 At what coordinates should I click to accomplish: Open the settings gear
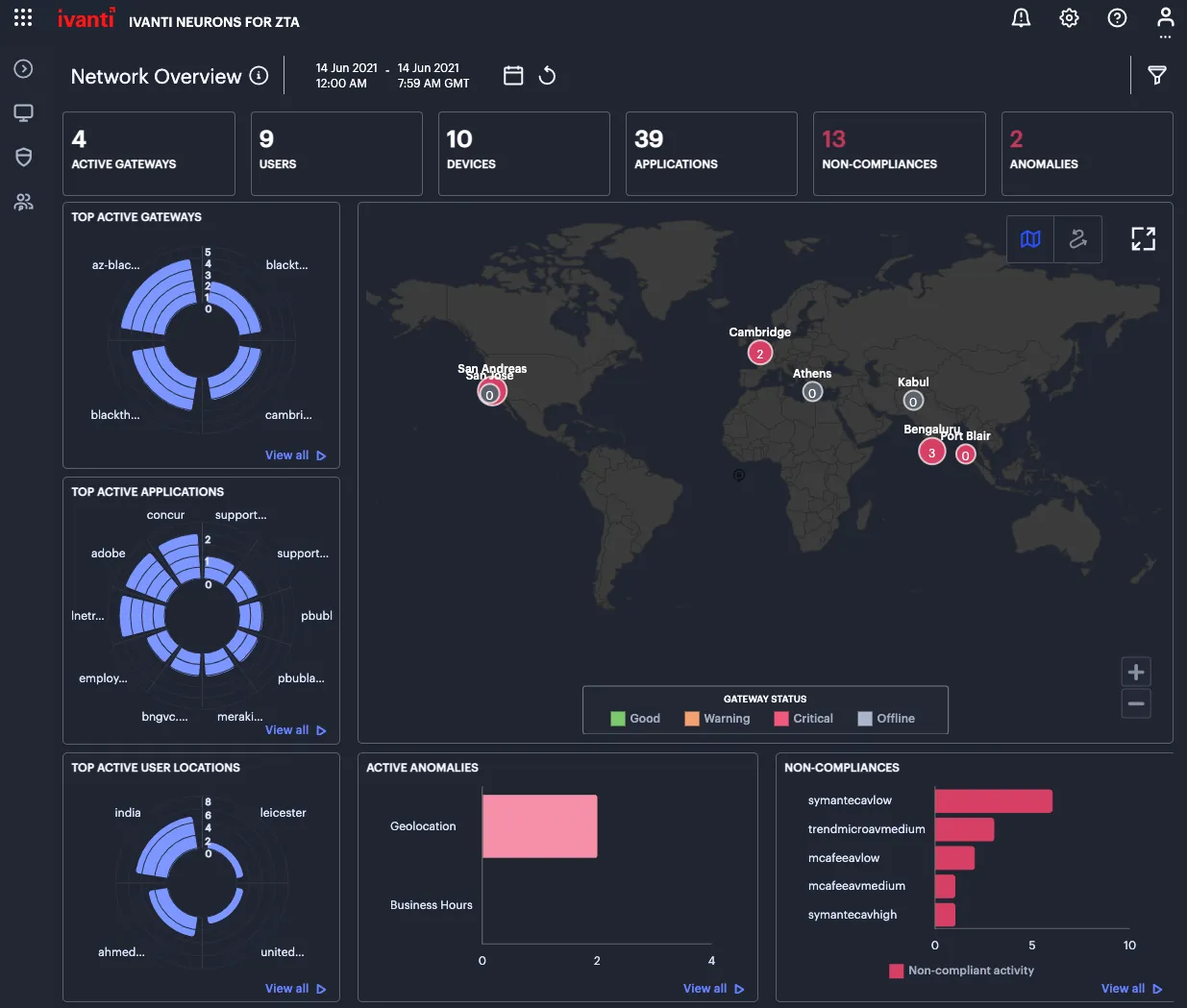1069,17
